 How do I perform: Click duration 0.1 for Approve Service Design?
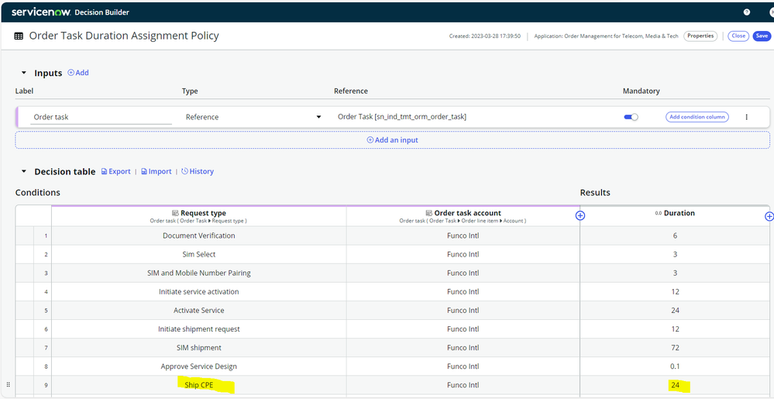(x=675, y=366)
